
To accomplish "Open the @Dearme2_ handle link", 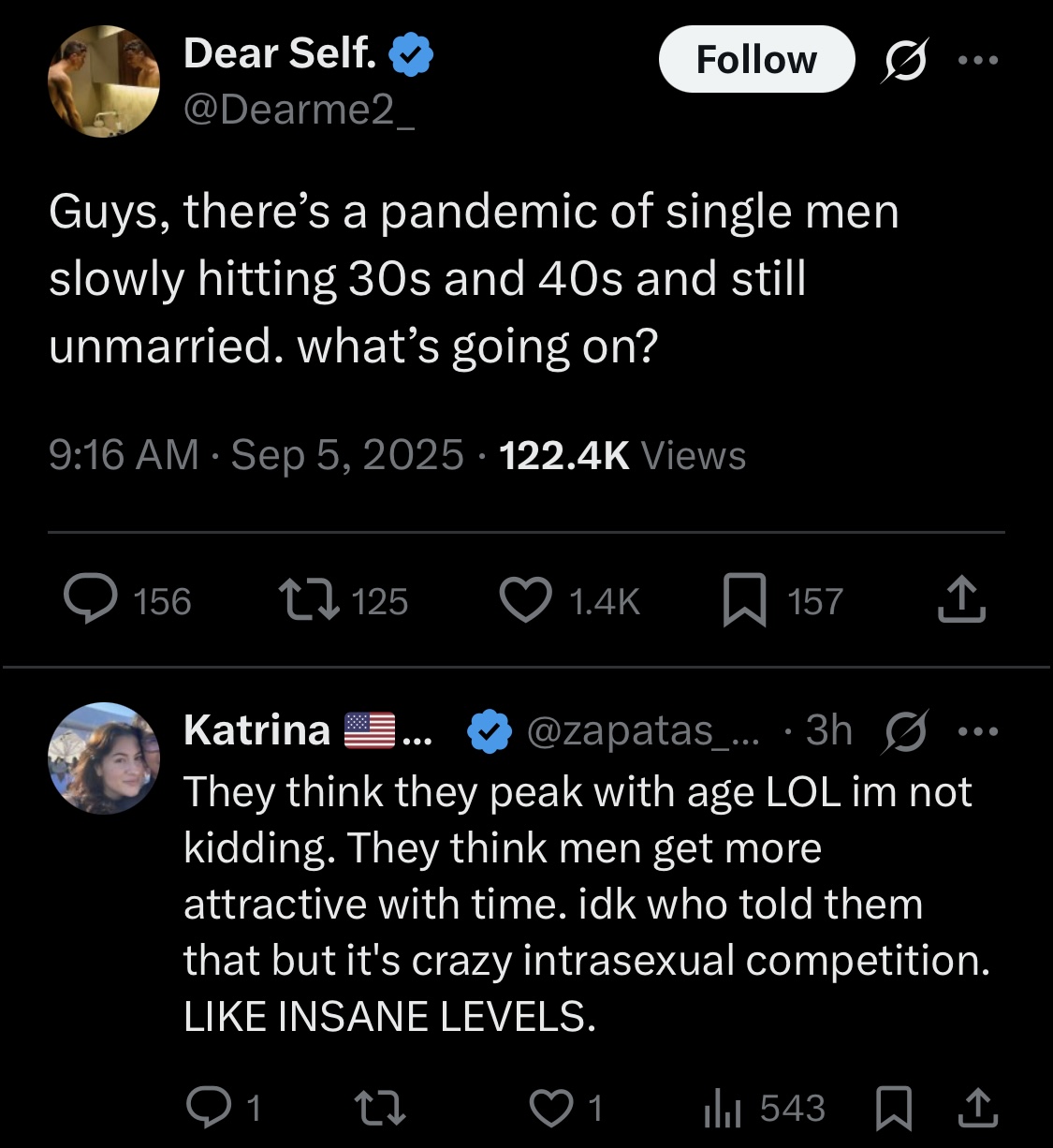I will click(300, 110).
